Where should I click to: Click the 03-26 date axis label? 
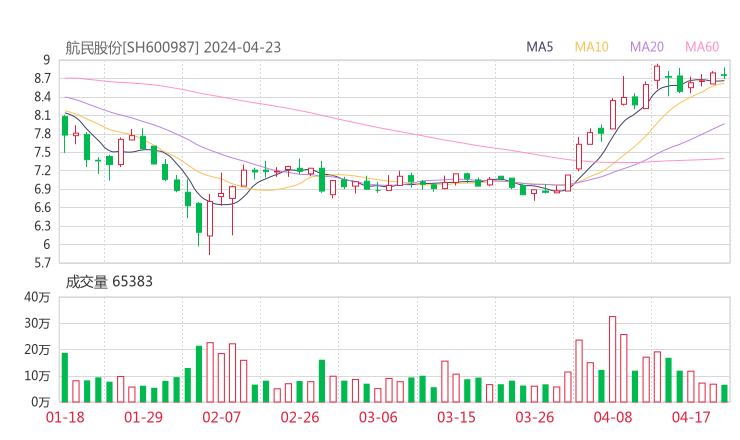(534, 417)
